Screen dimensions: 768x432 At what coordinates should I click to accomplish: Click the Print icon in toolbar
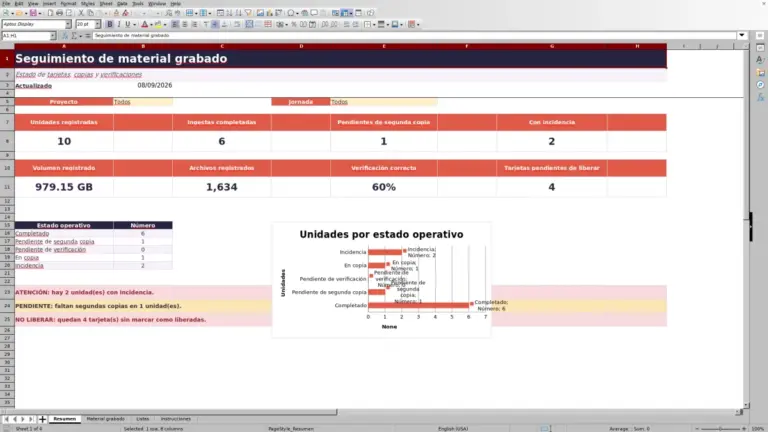point(59,13)
